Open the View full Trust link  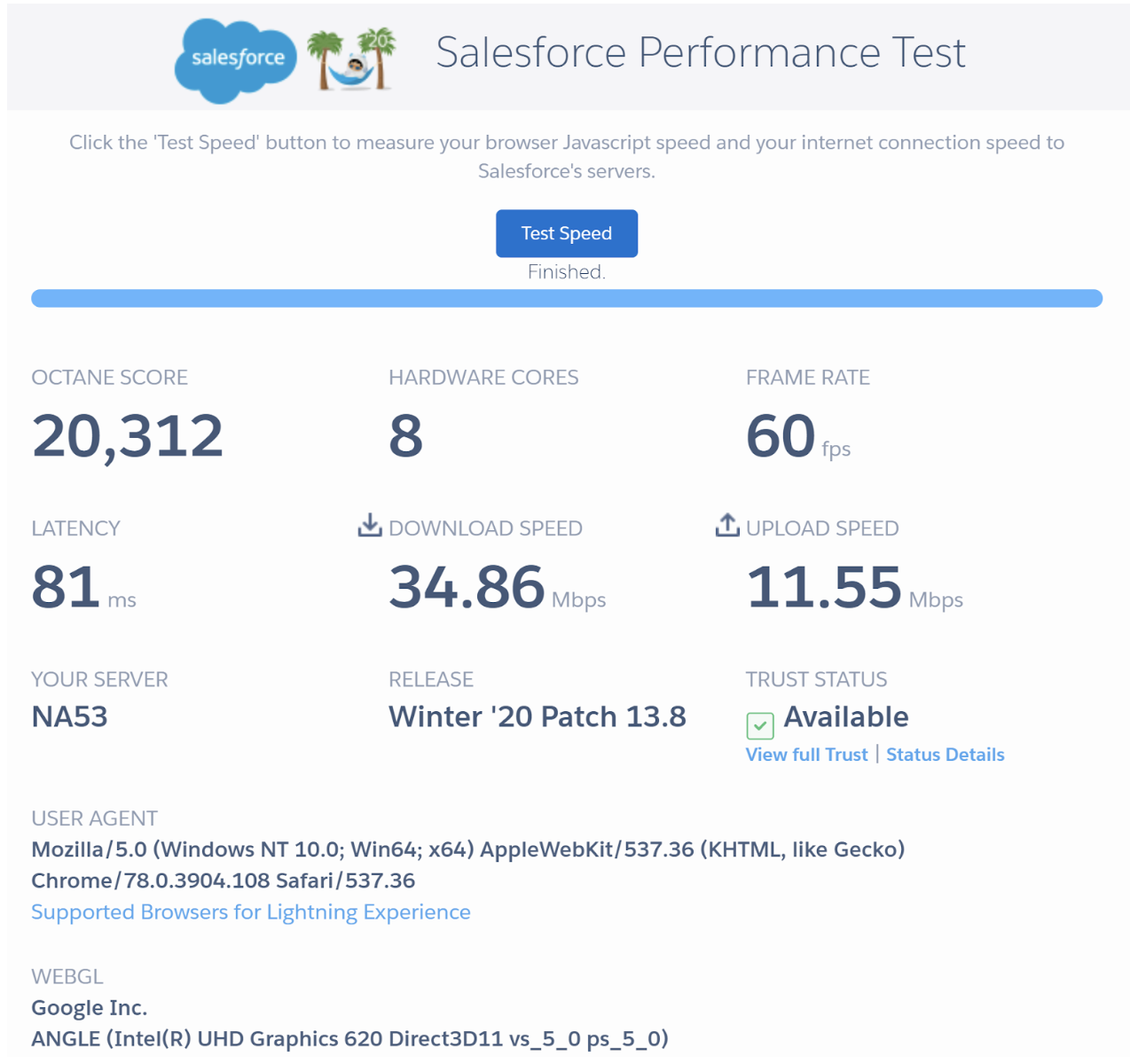(x=806, y=755)
